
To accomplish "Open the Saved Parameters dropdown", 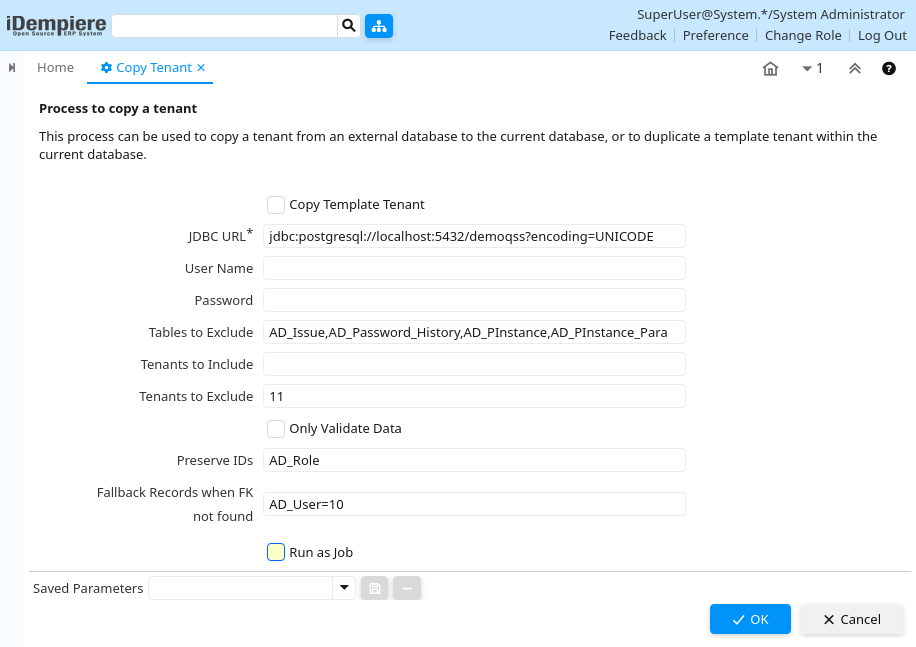I will pyautogui.click(x=344, y=588).
